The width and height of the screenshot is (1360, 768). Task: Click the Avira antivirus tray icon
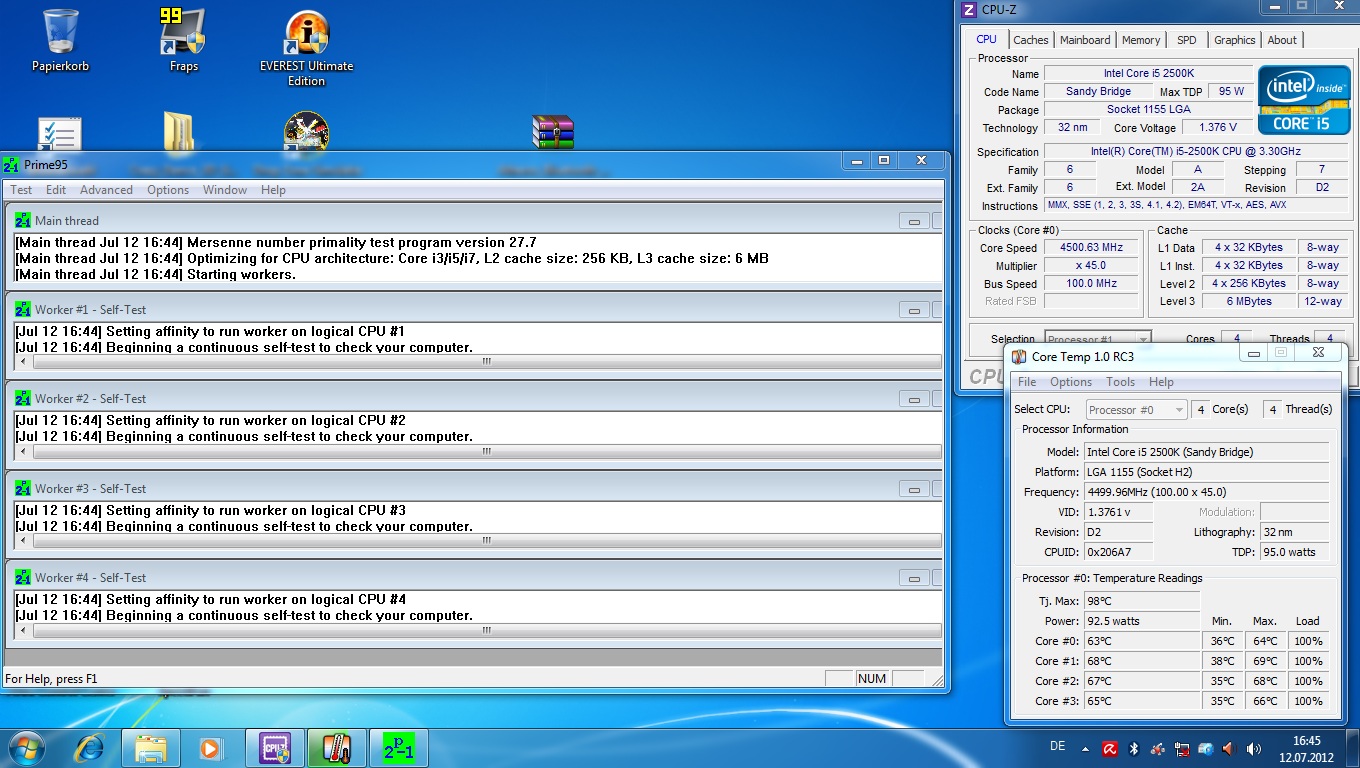click(x=1110, y=748)
